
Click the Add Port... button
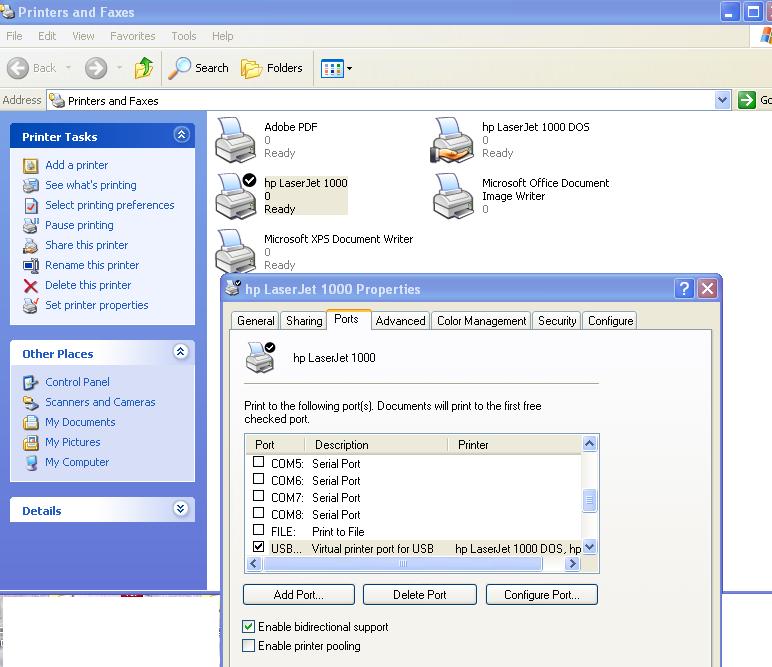(x=298, y=594)
